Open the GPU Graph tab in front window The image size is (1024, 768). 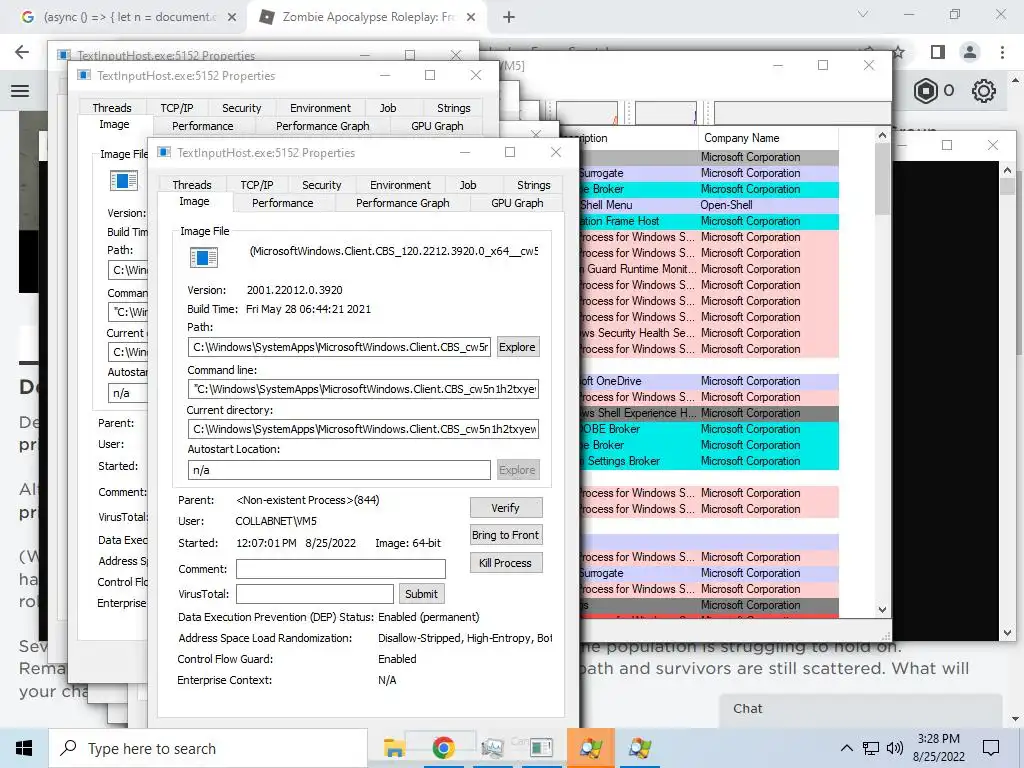(x=517, y=203)
